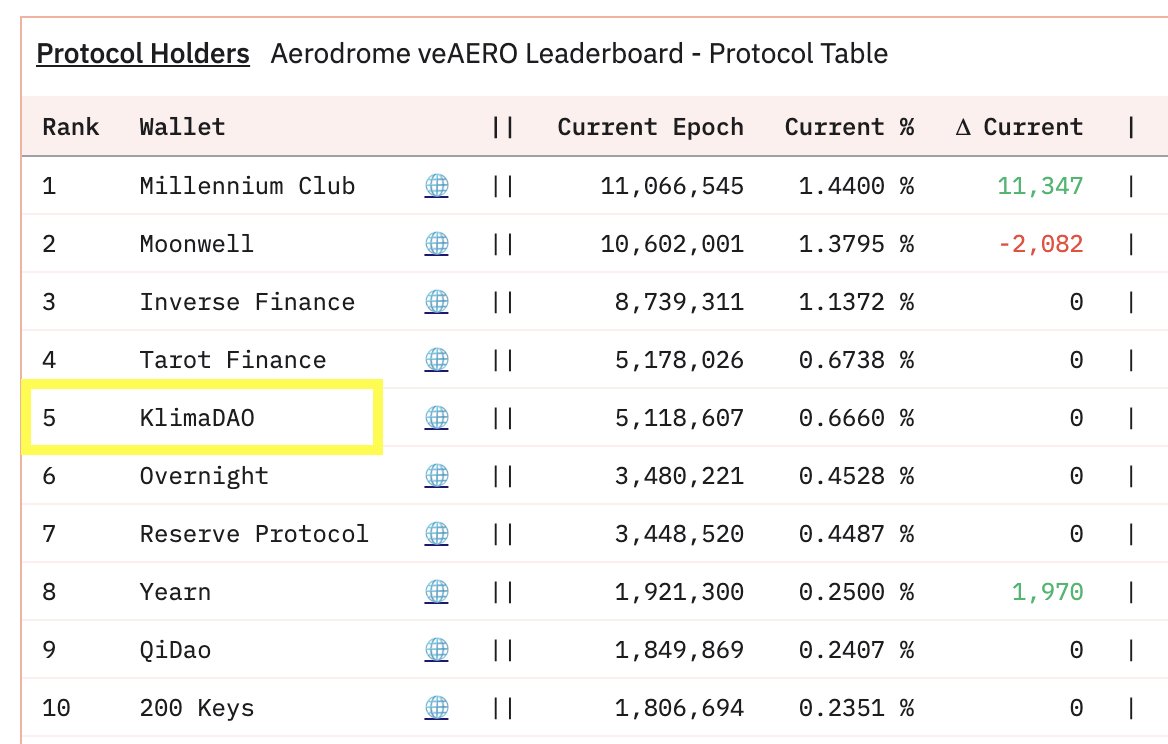Click the green 11,347 delta value
The image size is (1168, 744).
1041,186
